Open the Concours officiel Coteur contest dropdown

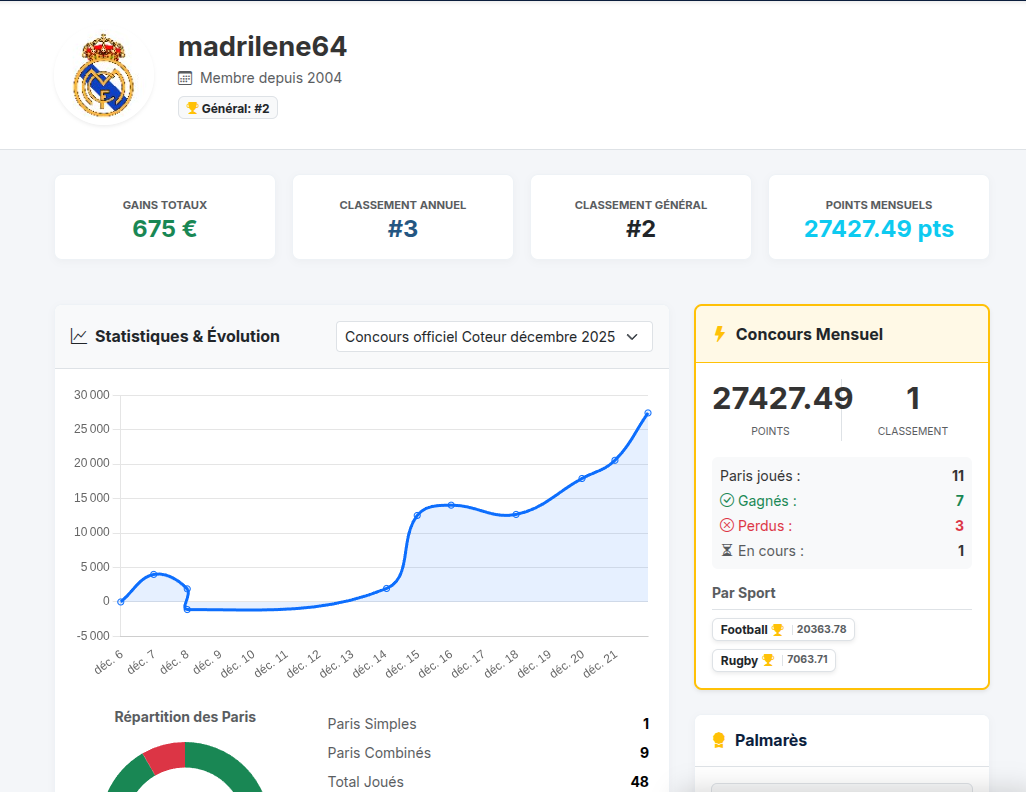click(480, 337)
